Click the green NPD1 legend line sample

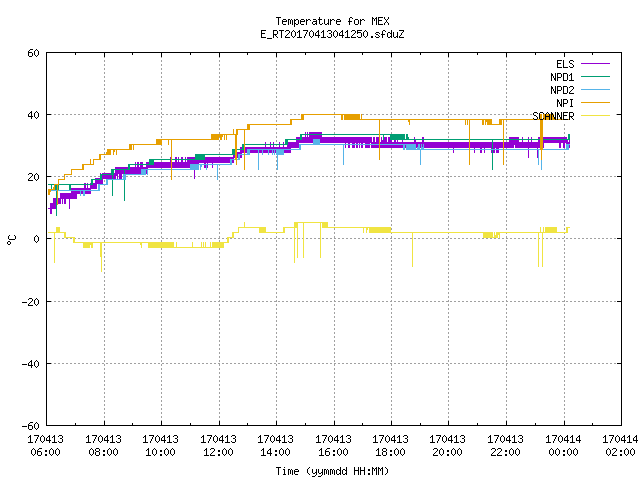[595, 77]
